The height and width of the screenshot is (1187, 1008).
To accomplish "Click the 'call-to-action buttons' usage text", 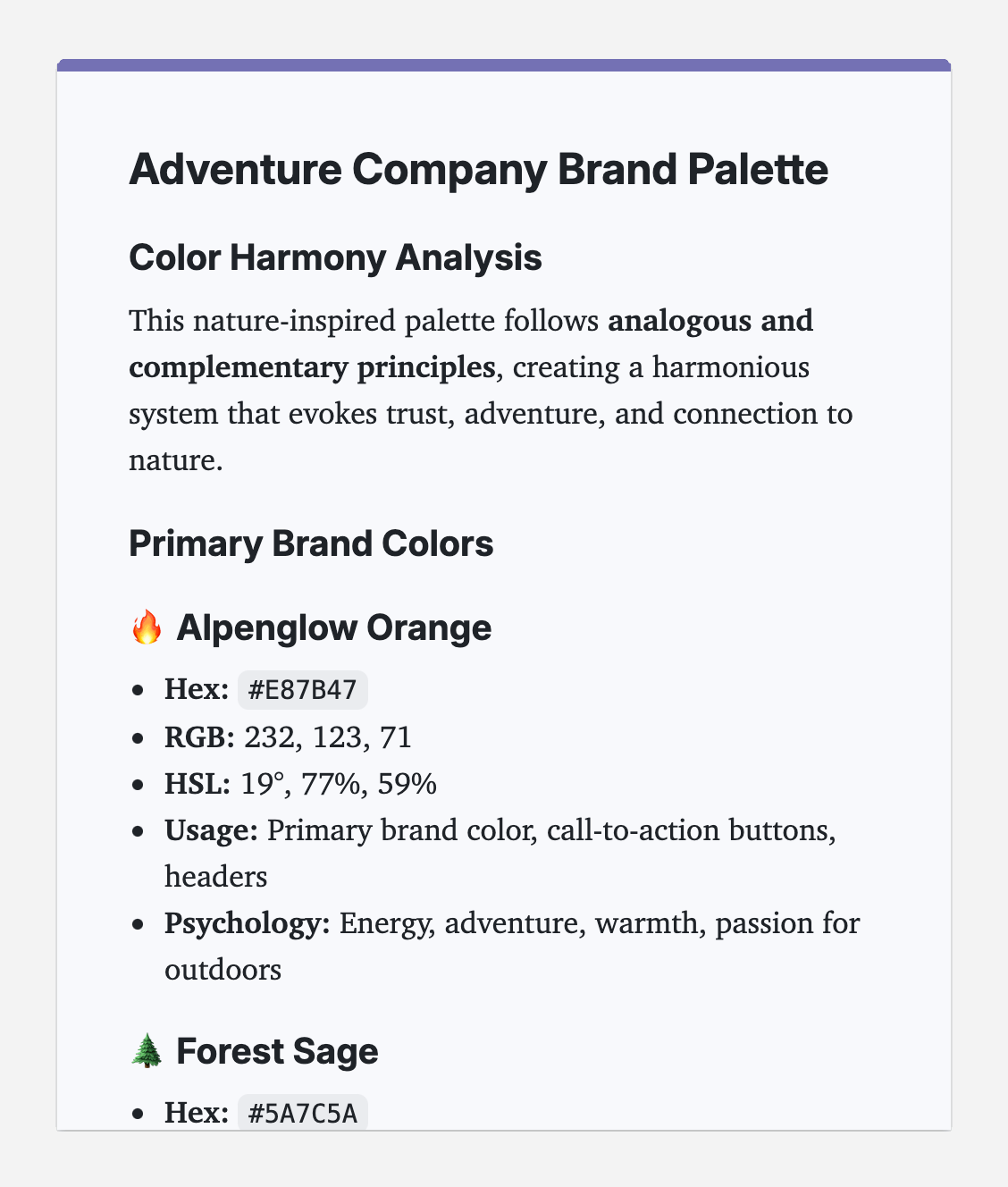I will click(x=692, y=830).
